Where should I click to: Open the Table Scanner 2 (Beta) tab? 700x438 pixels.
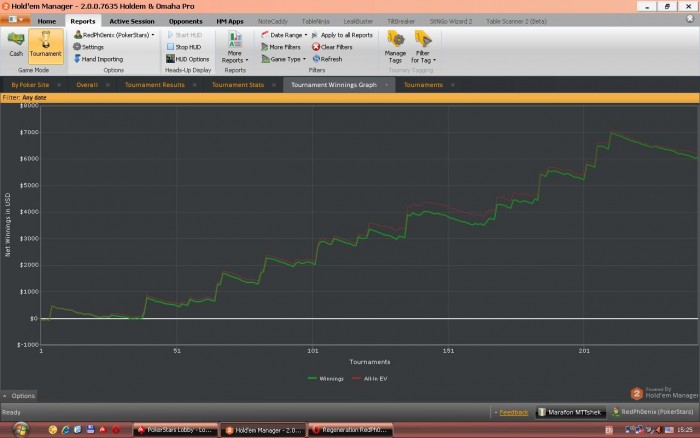[516, 21]
